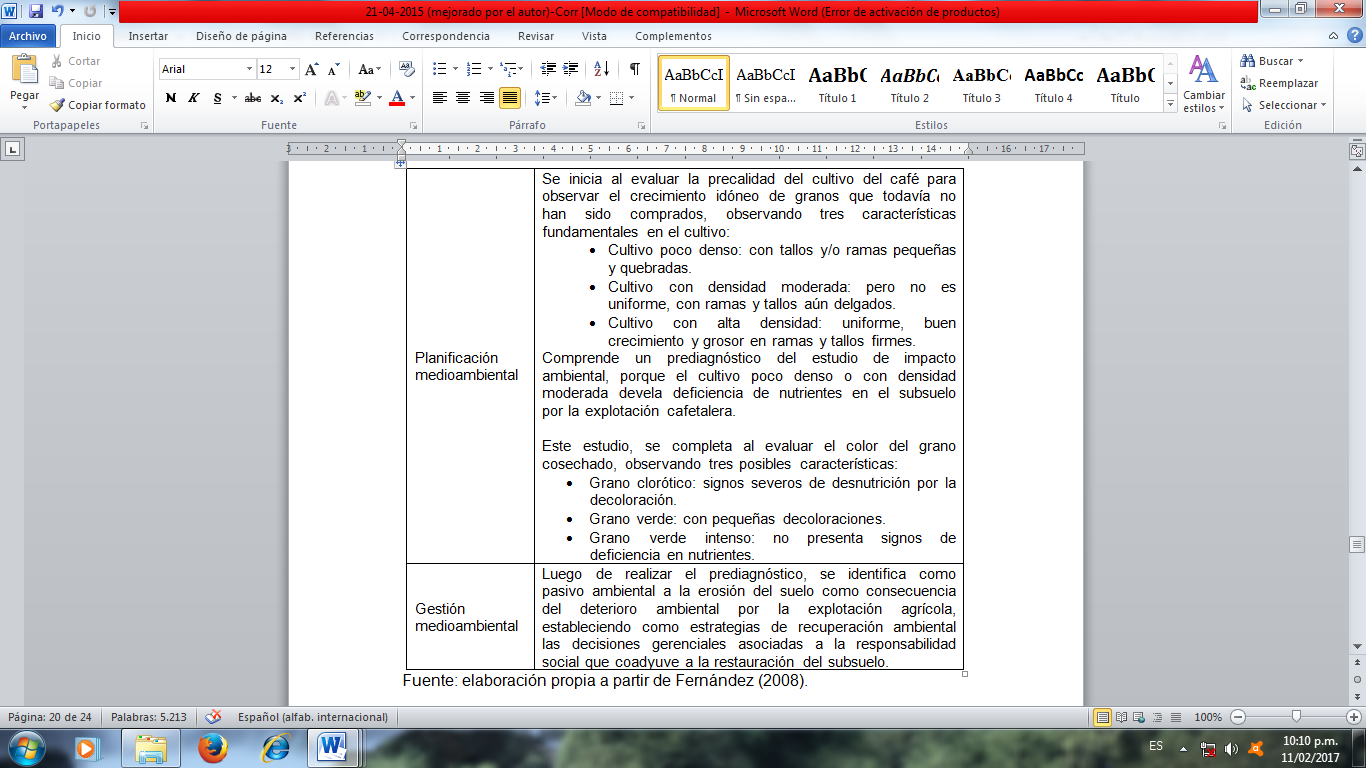Apply the Título 1 style
The image size is (1366, 768).
tap(838, 83)
